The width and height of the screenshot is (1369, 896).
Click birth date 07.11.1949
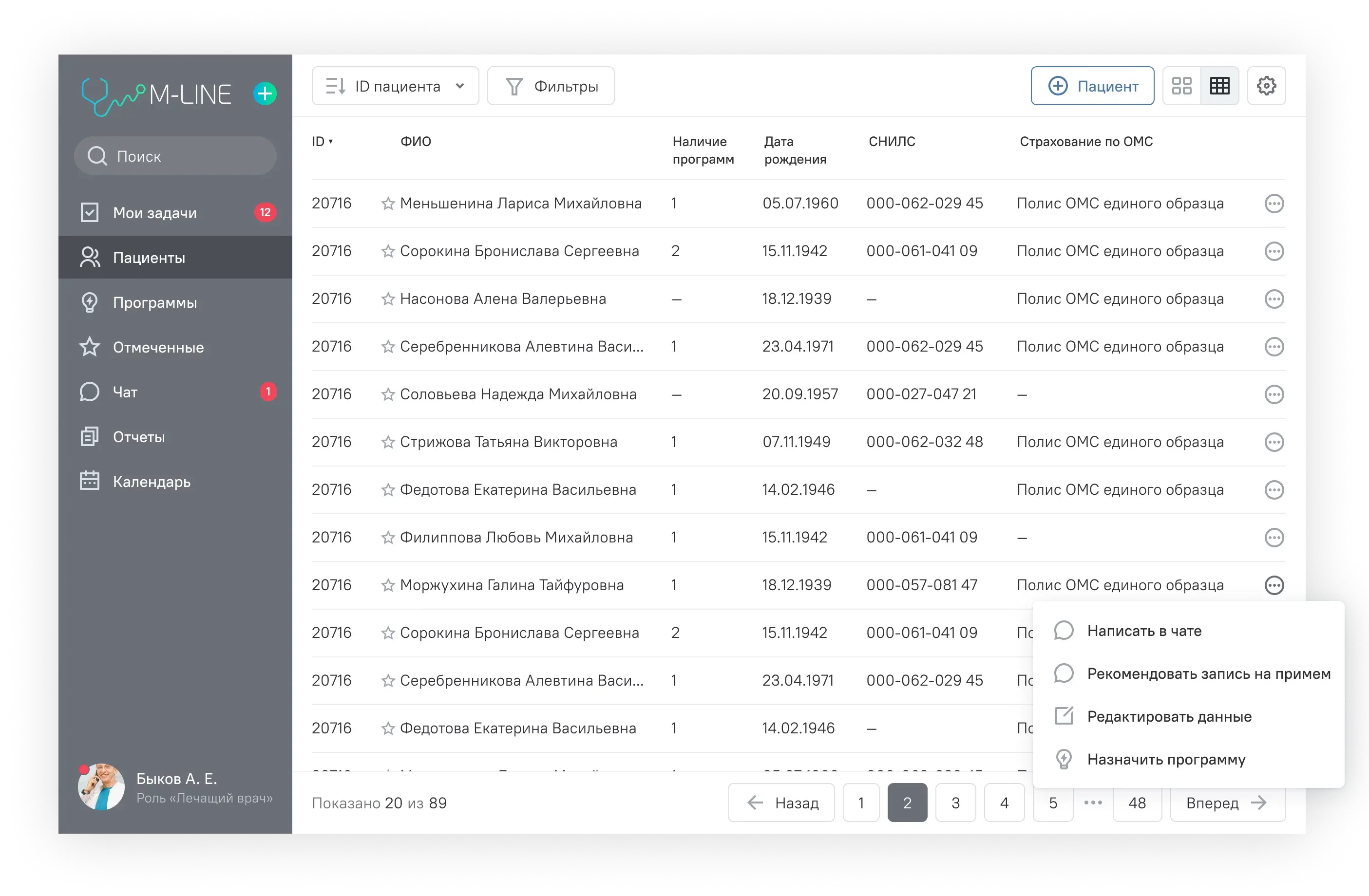tap(796, 442)
